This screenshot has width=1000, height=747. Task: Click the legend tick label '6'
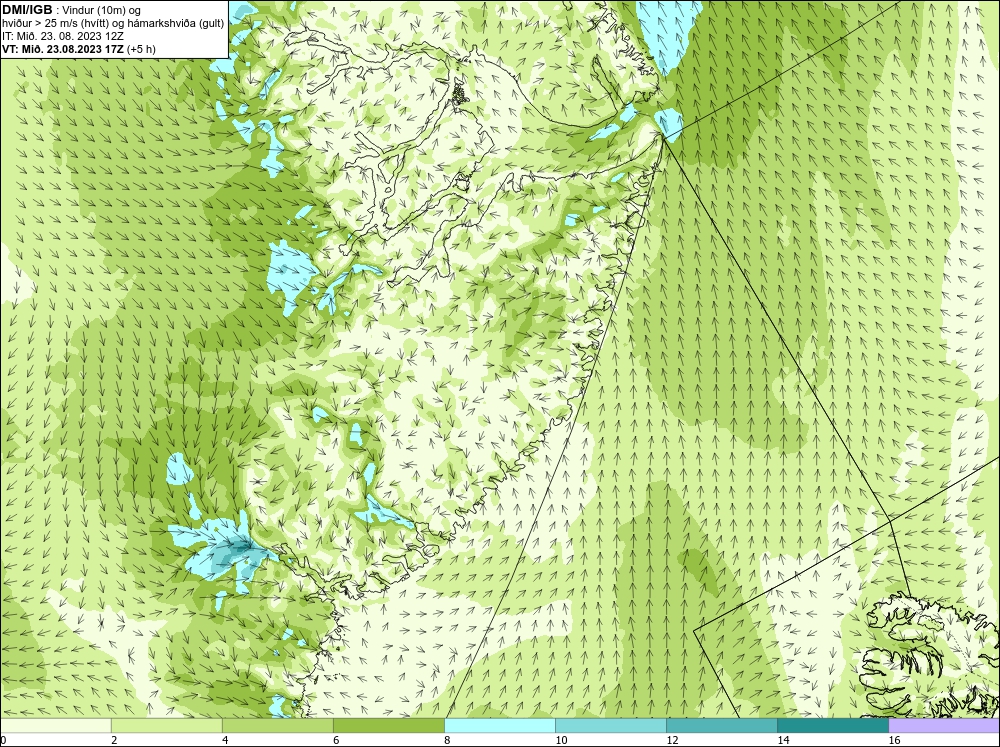[x=336, y=740]
